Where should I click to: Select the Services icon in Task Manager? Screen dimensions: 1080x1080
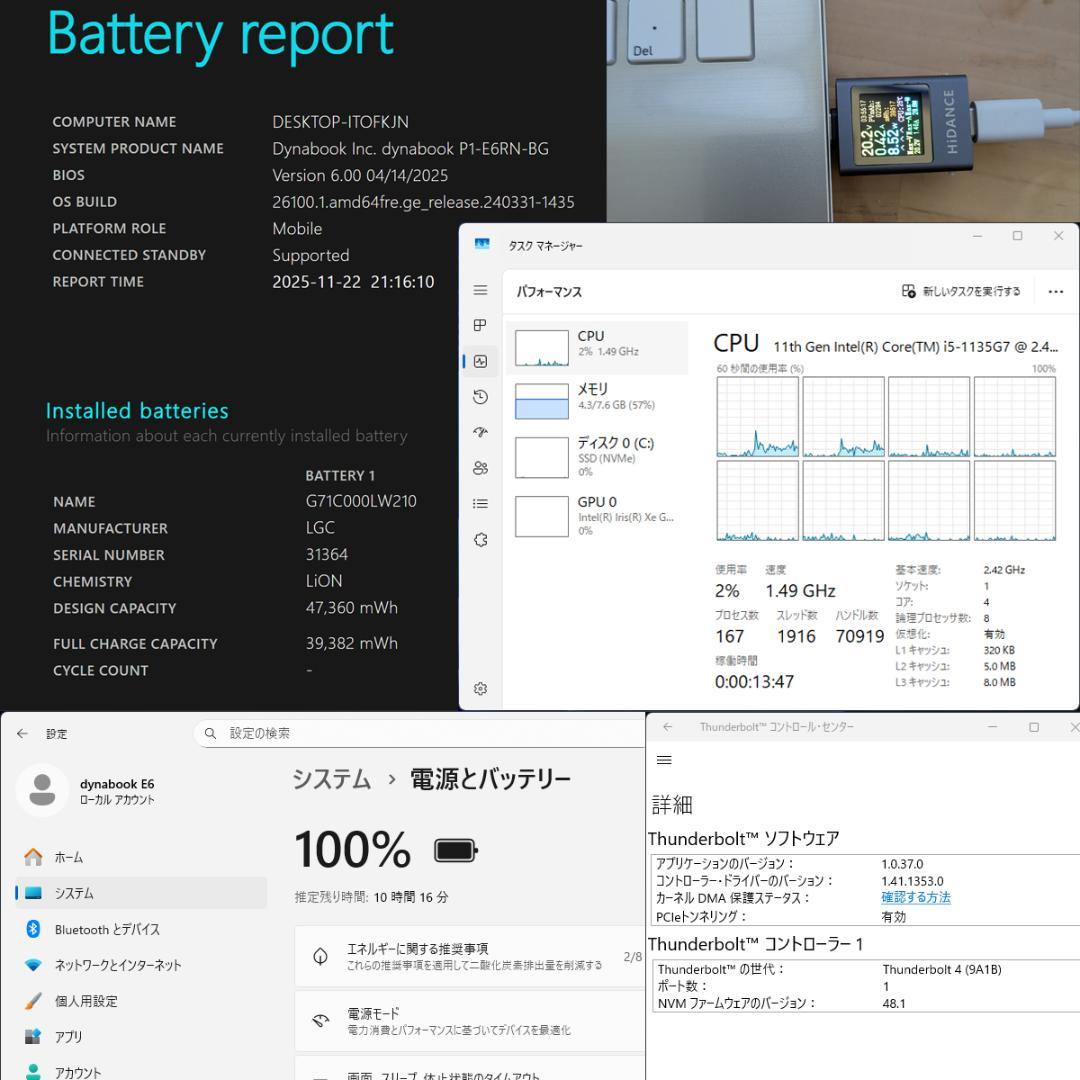[x=480, y=538]
